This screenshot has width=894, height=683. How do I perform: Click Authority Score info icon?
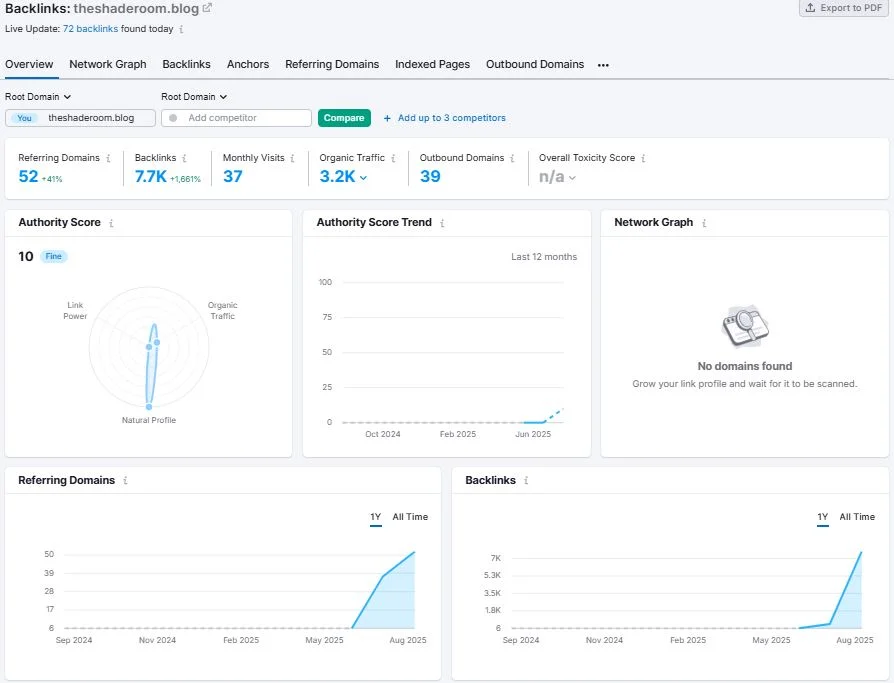click(111, 223)
